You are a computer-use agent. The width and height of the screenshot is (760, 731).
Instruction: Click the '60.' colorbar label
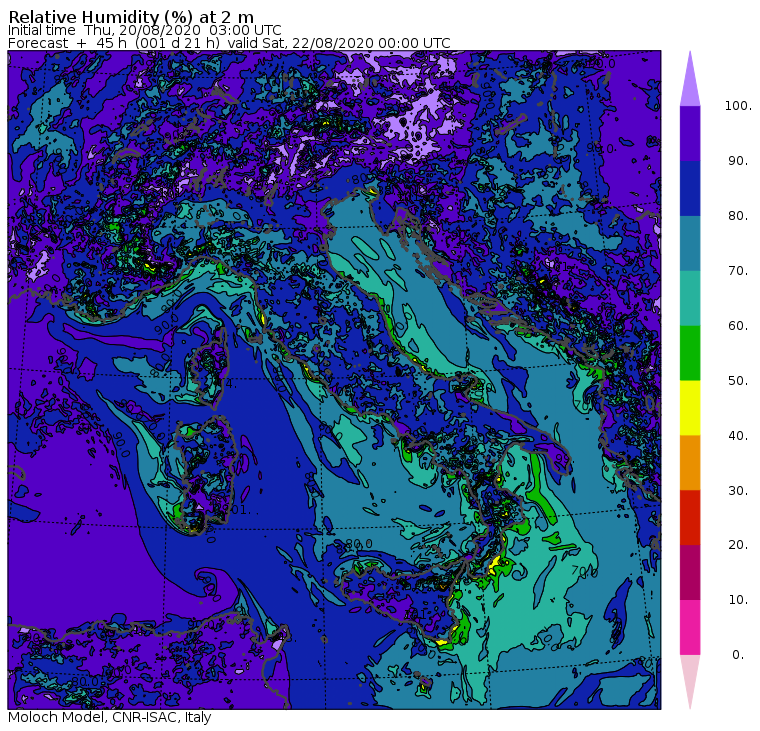(738, 326)
